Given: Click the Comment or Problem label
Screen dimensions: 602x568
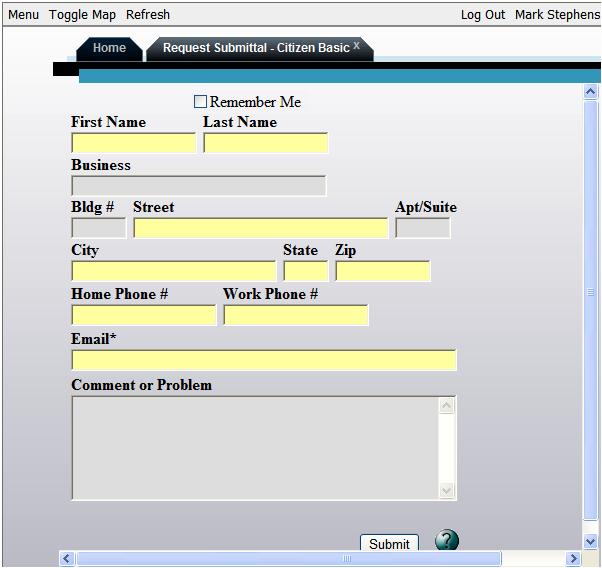Looking at the screenshot, I should point(141,385).
